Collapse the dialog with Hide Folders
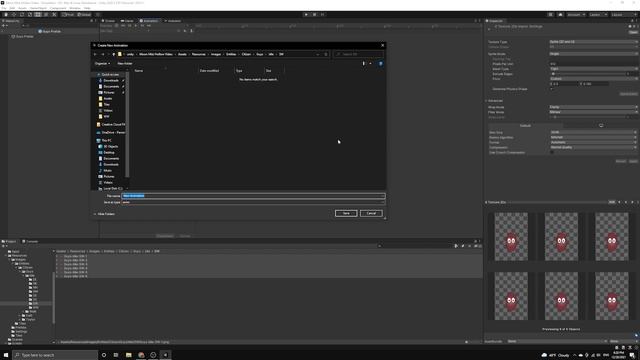The height and width of the screenshot is (360, 640). 104,214
